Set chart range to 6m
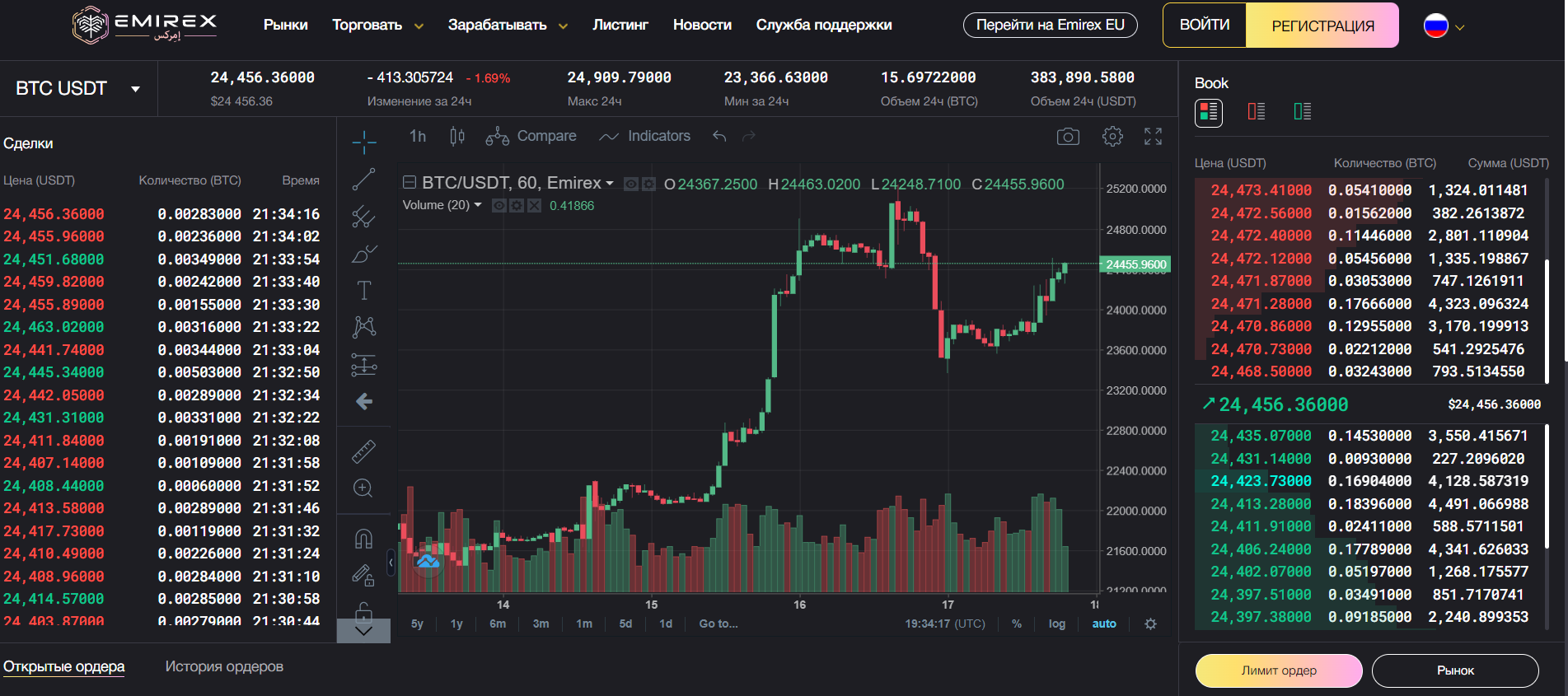1568x696 pixels. (498, 624)
